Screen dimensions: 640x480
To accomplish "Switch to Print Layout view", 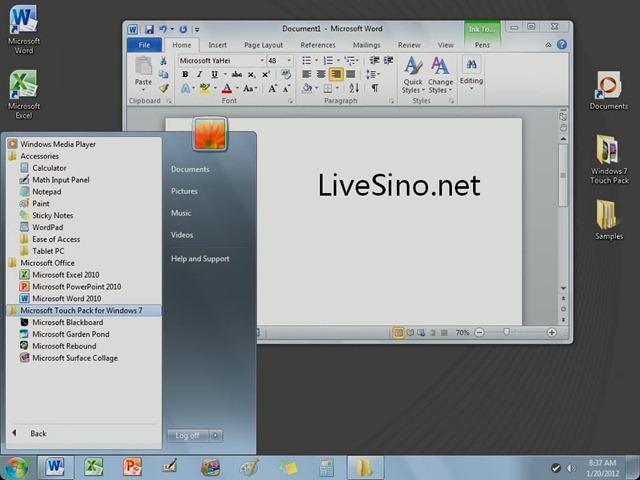I will (x=398, y=333).
